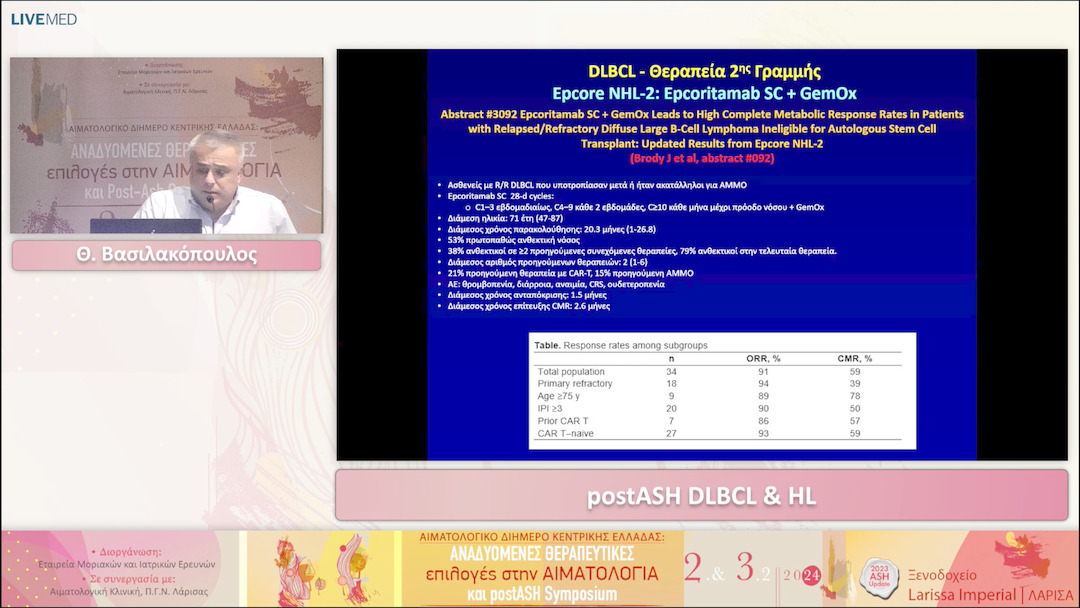The image size is (1080, 608).
Task: Click the CMR, % column header
Action: click(855, 359)
